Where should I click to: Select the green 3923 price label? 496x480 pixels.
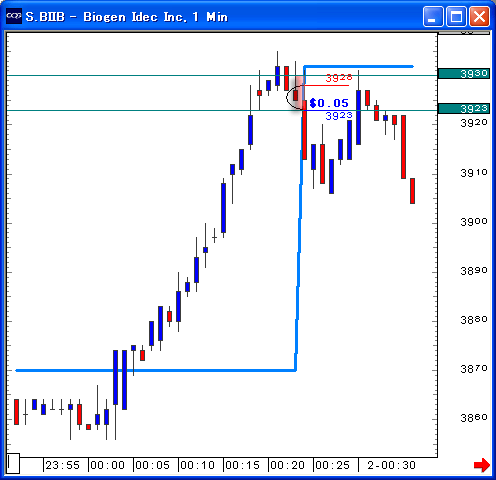pos(464,109)
